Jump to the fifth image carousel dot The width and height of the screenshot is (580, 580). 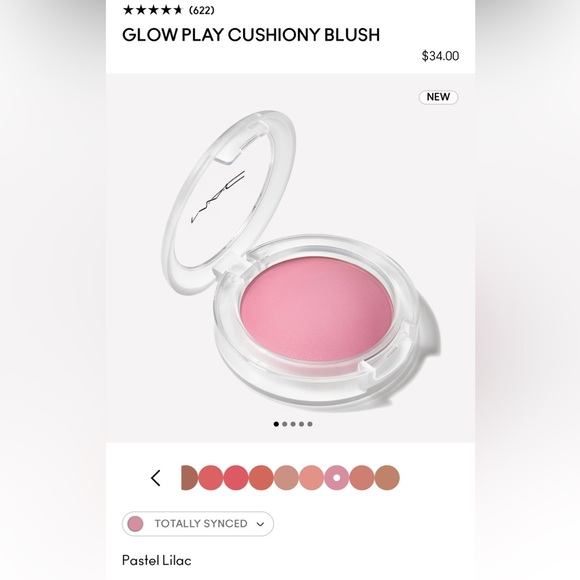tap(310, 424)
